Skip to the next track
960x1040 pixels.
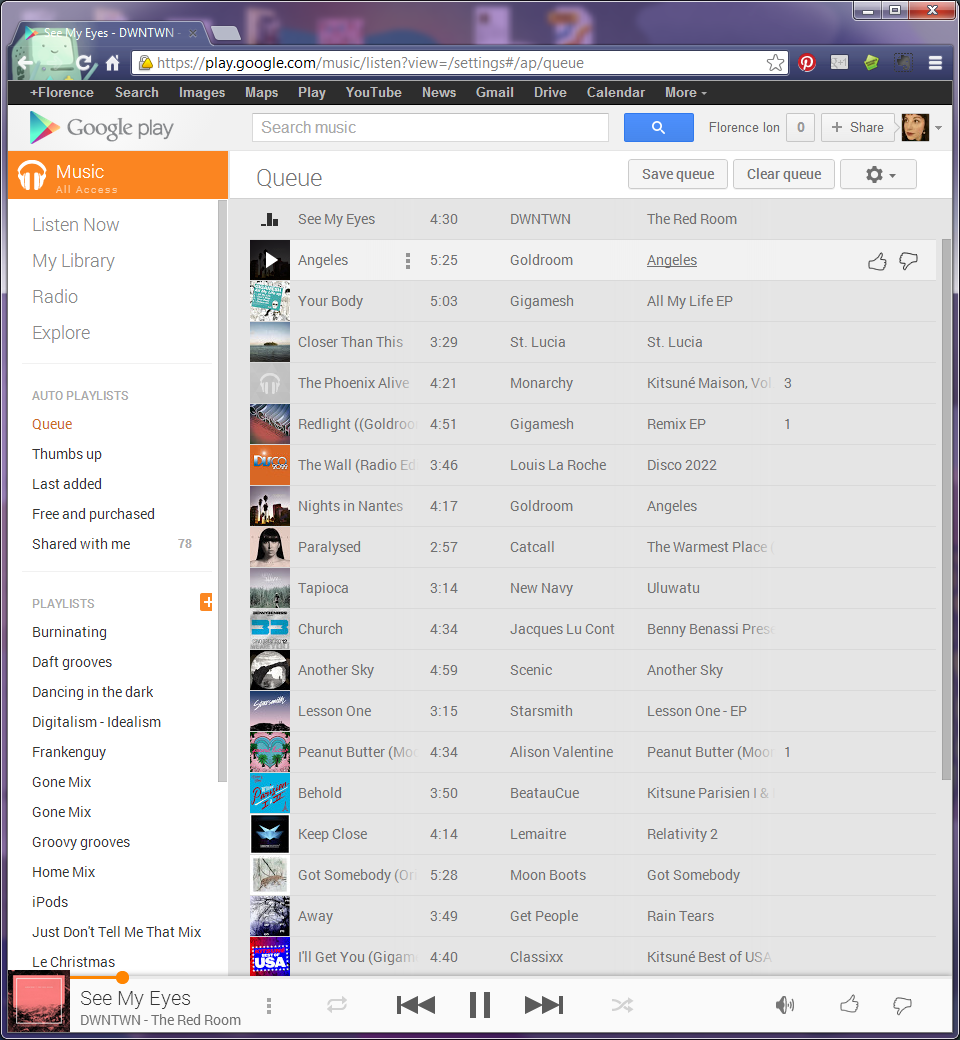(543, 1004)
